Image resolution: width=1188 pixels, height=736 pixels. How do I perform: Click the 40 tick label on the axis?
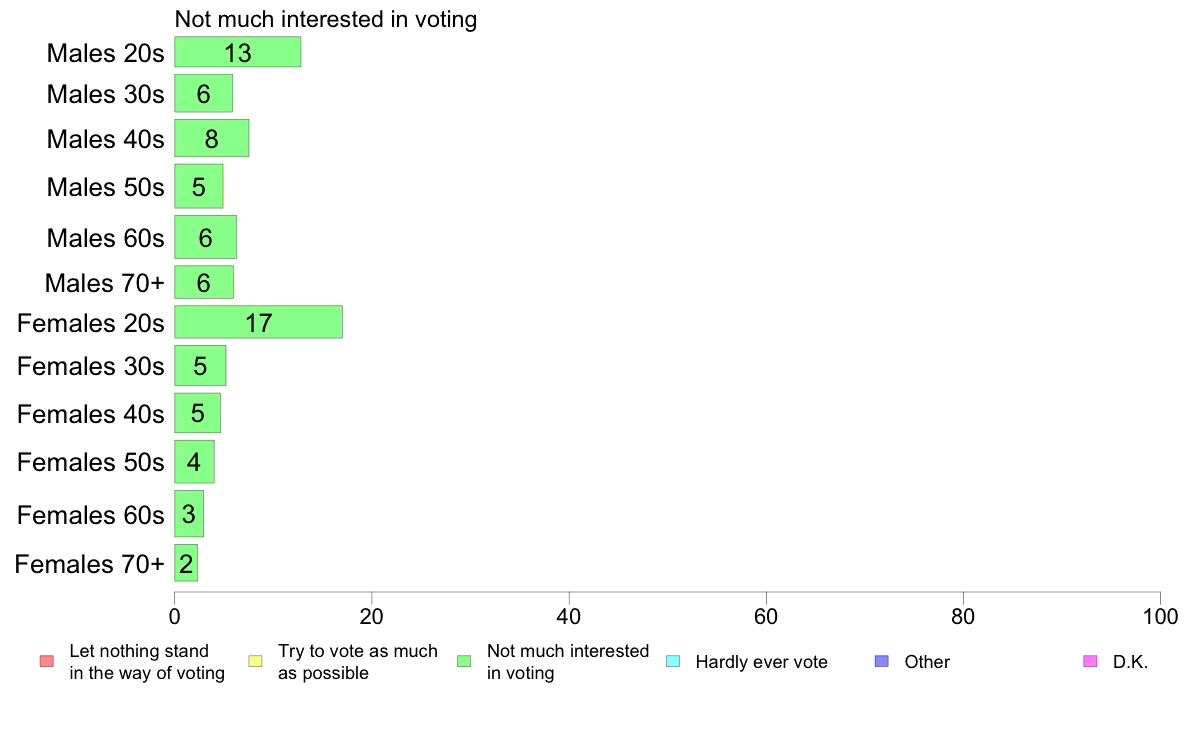[569, 617]
